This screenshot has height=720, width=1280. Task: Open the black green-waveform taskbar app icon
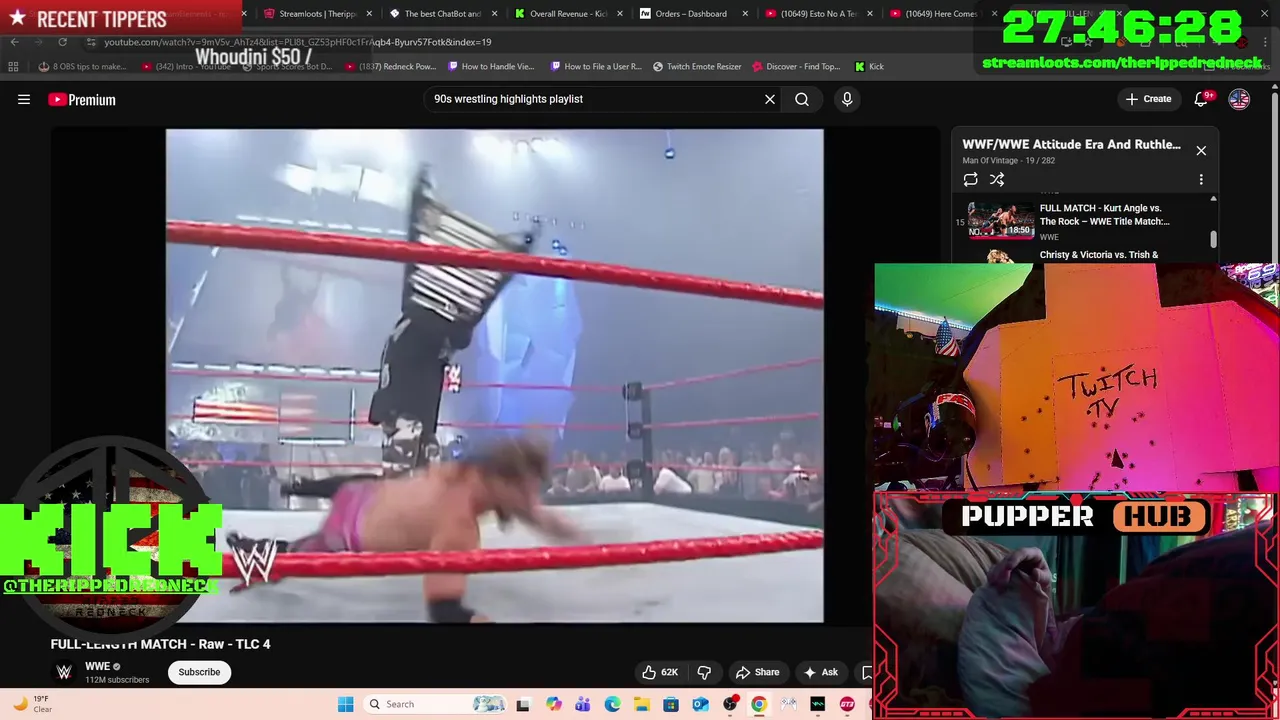click(817, 704)
